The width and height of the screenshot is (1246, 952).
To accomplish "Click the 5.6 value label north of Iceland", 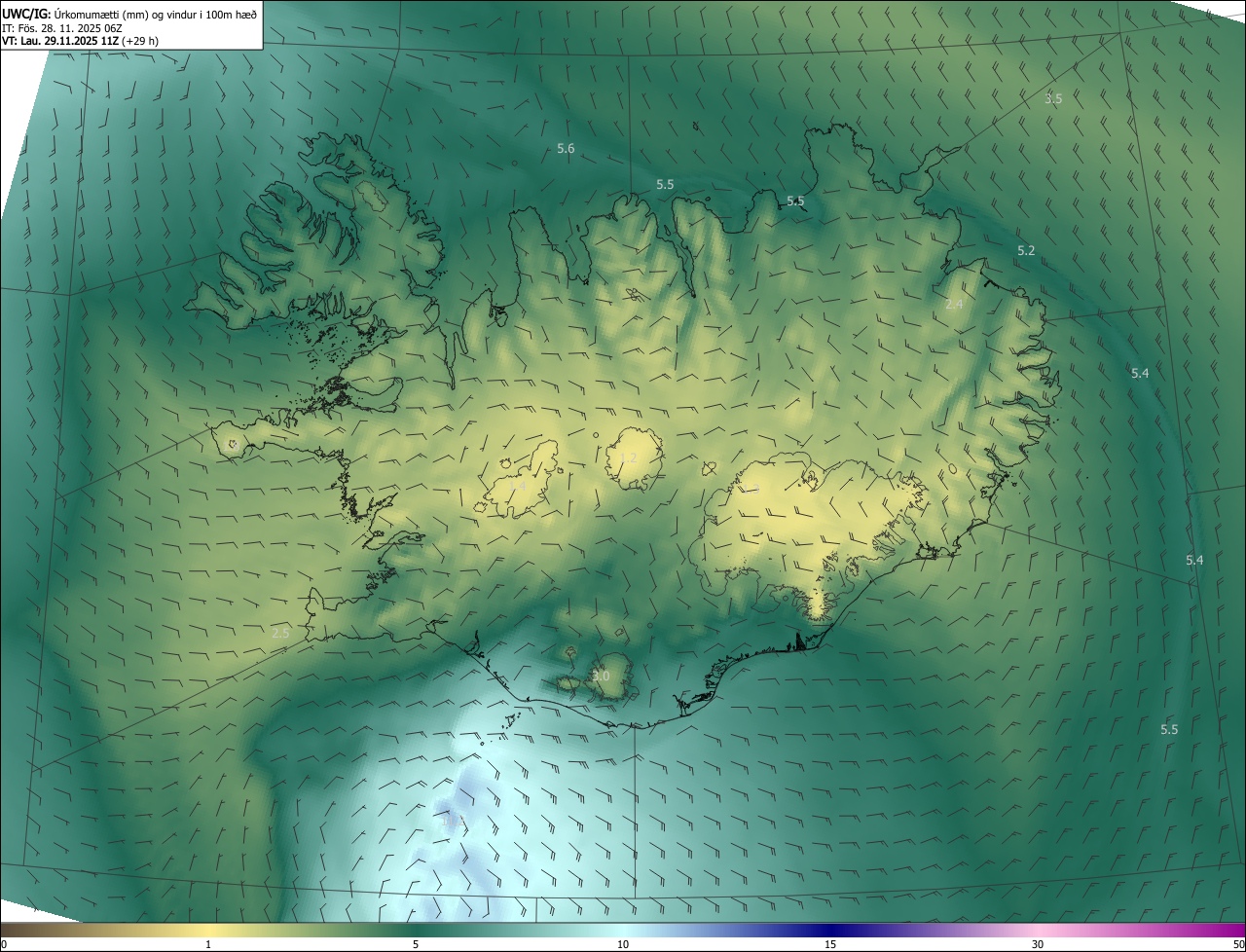I will pyautogui.click(x=566, y=149).
